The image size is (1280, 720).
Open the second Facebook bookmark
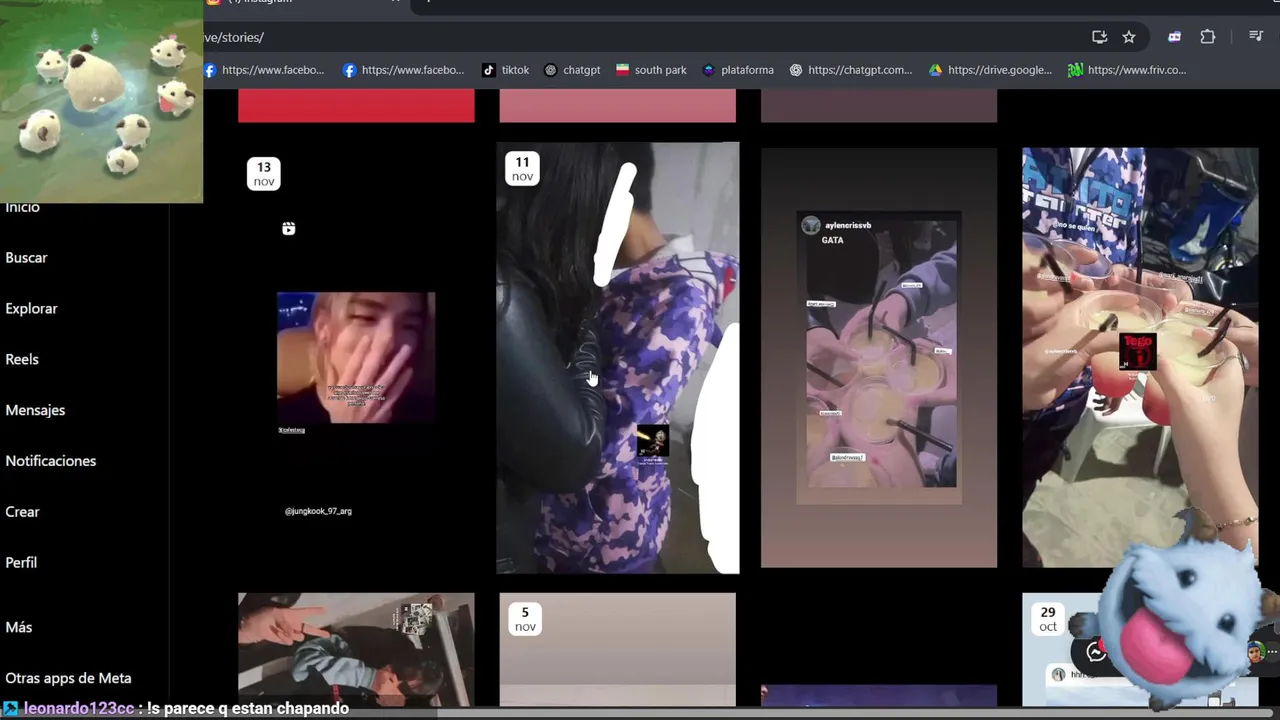(404, 70)
